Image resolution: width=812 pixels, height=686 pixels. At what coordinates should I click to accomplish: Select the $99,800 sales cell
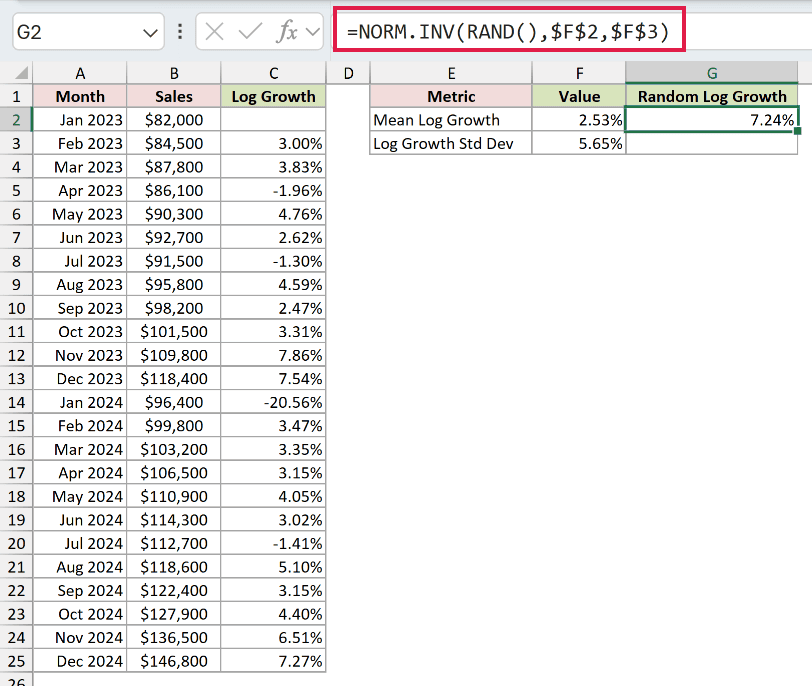[174, 426]
